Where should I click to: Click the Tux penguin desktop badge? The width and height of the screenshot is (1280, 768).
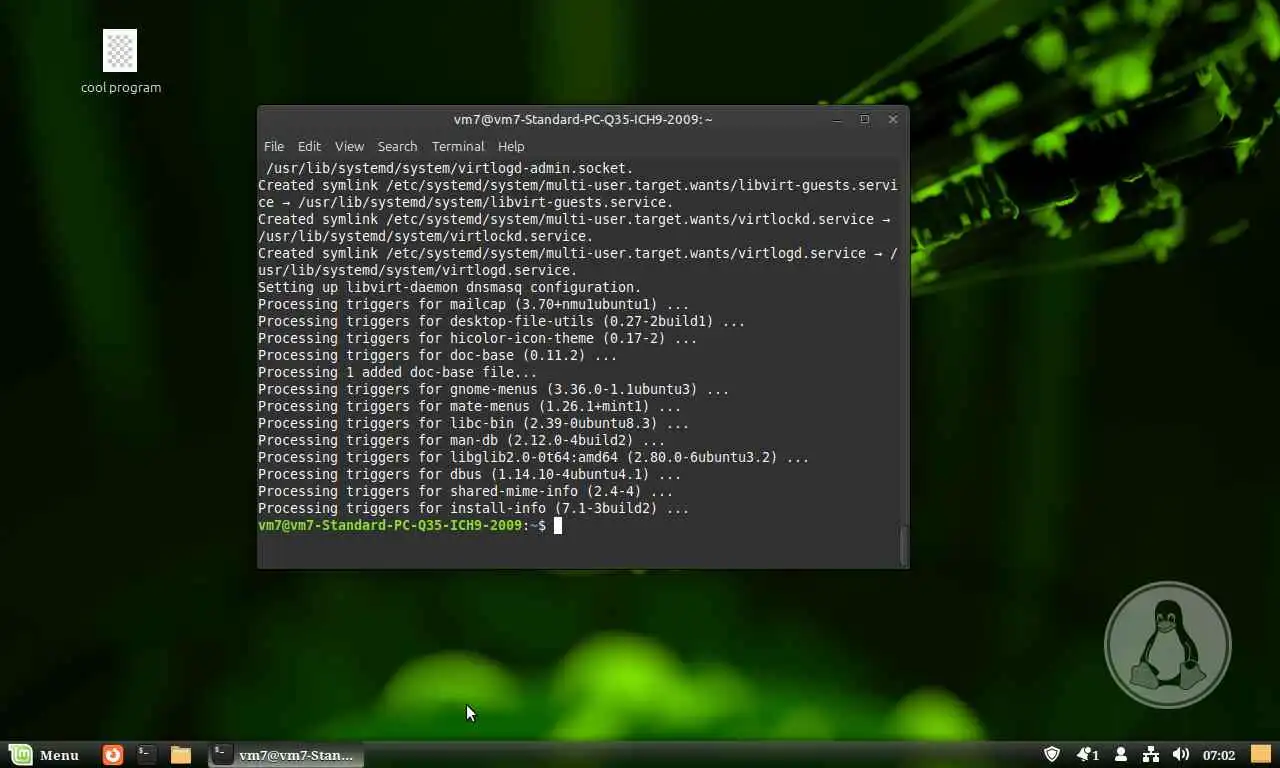click(1167, 645)
